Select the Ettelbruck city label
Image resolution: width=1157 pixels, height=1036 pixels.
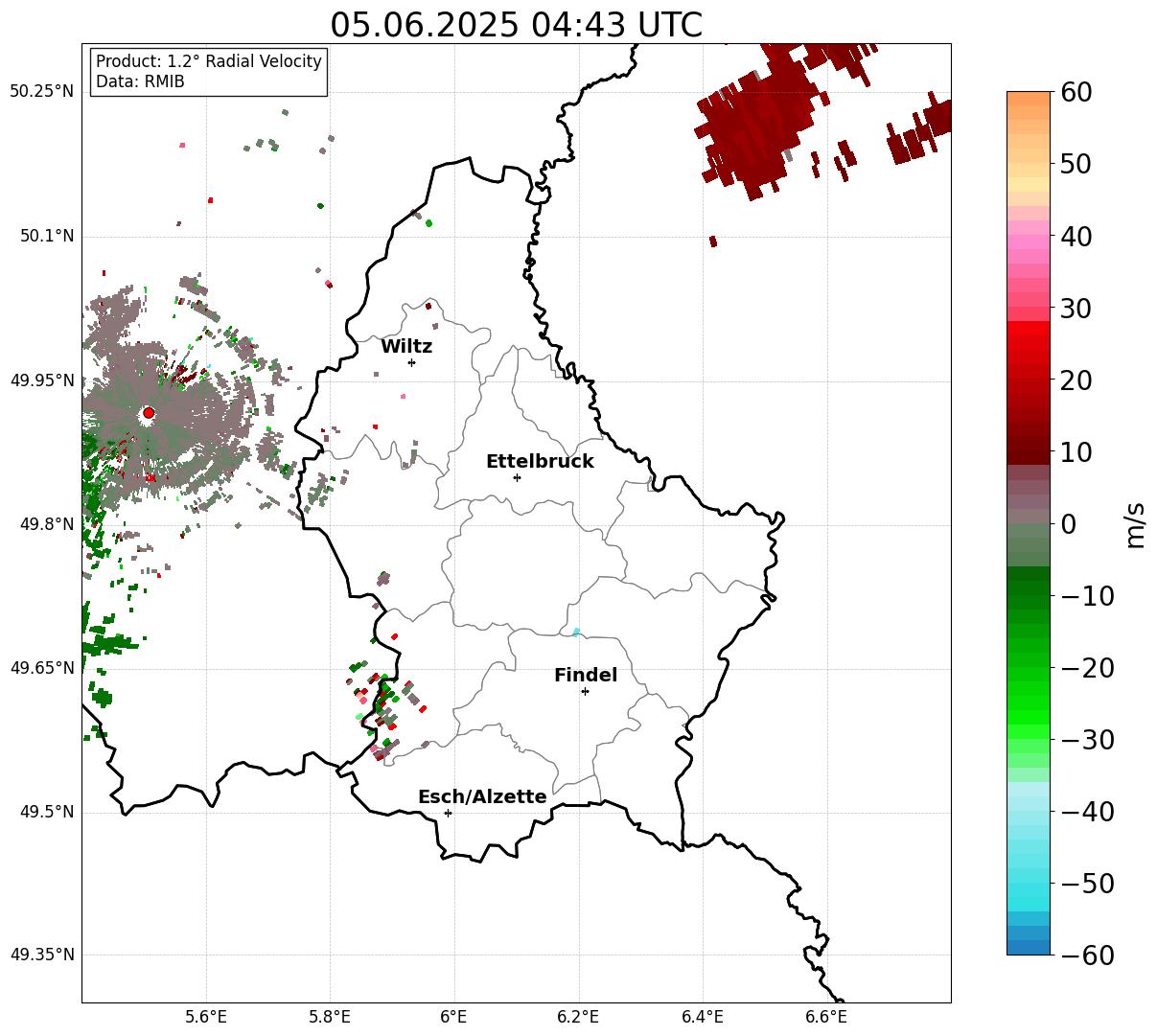pyautogui.click(x=540, y=462)
